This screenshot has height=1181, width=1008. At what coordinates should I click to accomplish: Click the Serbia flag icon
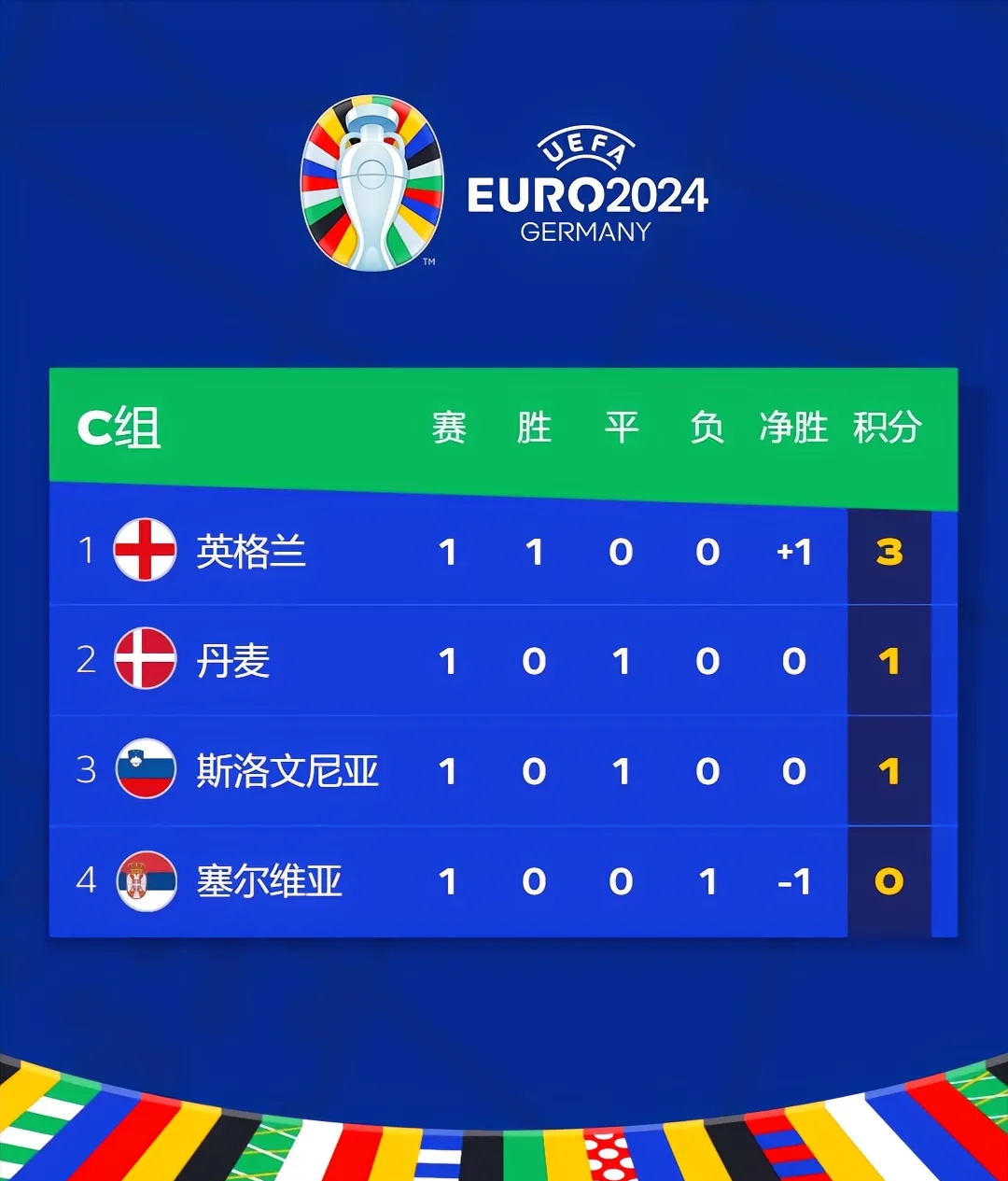tap(146, 880)
